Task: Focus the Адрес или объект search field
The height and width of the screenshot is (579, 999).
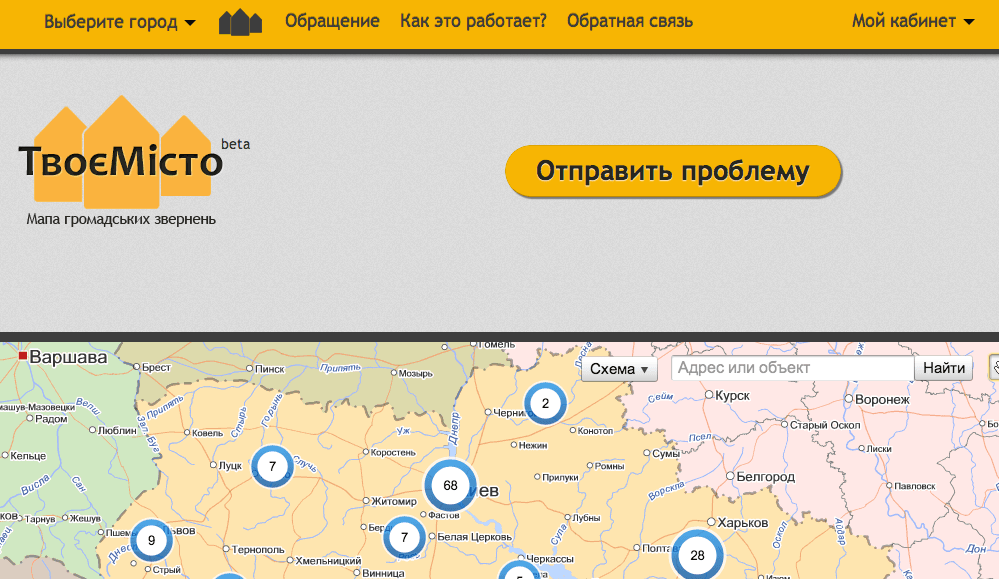Action: tap(792, 368)
